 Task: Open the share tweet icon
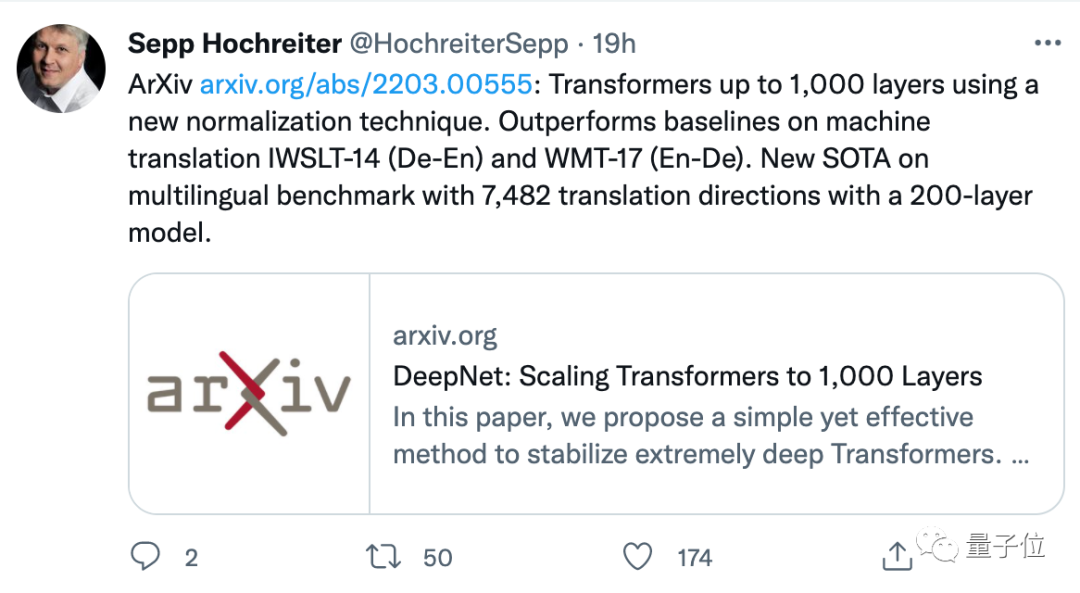click(x=897, y=556)
